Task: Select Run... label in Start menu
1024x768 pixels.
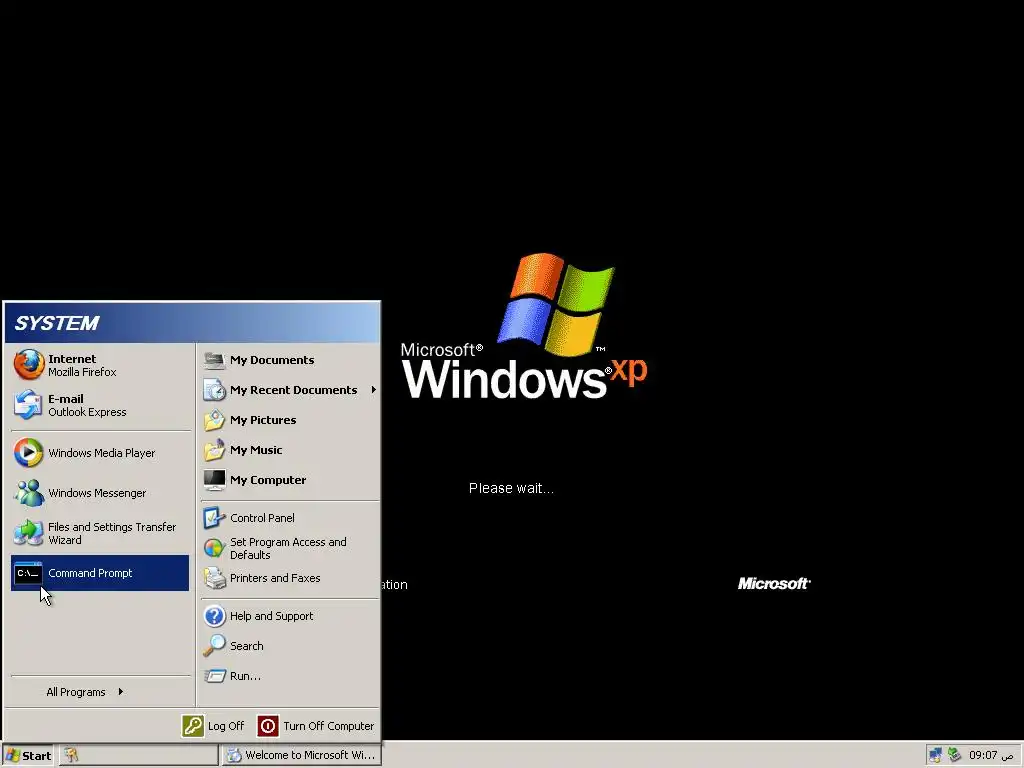Action: point(245,676)
